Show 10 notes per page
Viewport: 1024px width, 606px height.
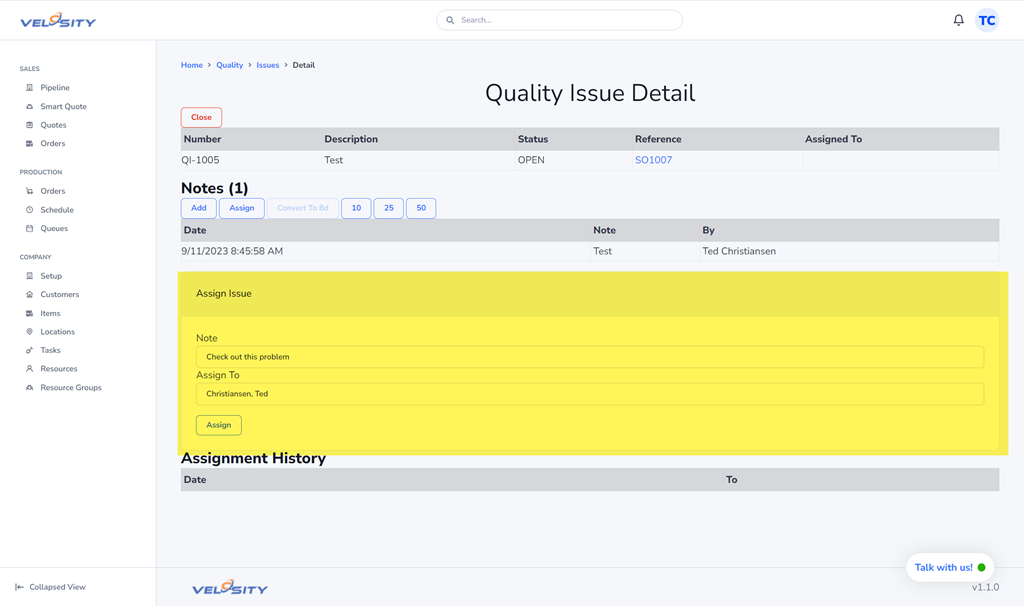[356, 208]
